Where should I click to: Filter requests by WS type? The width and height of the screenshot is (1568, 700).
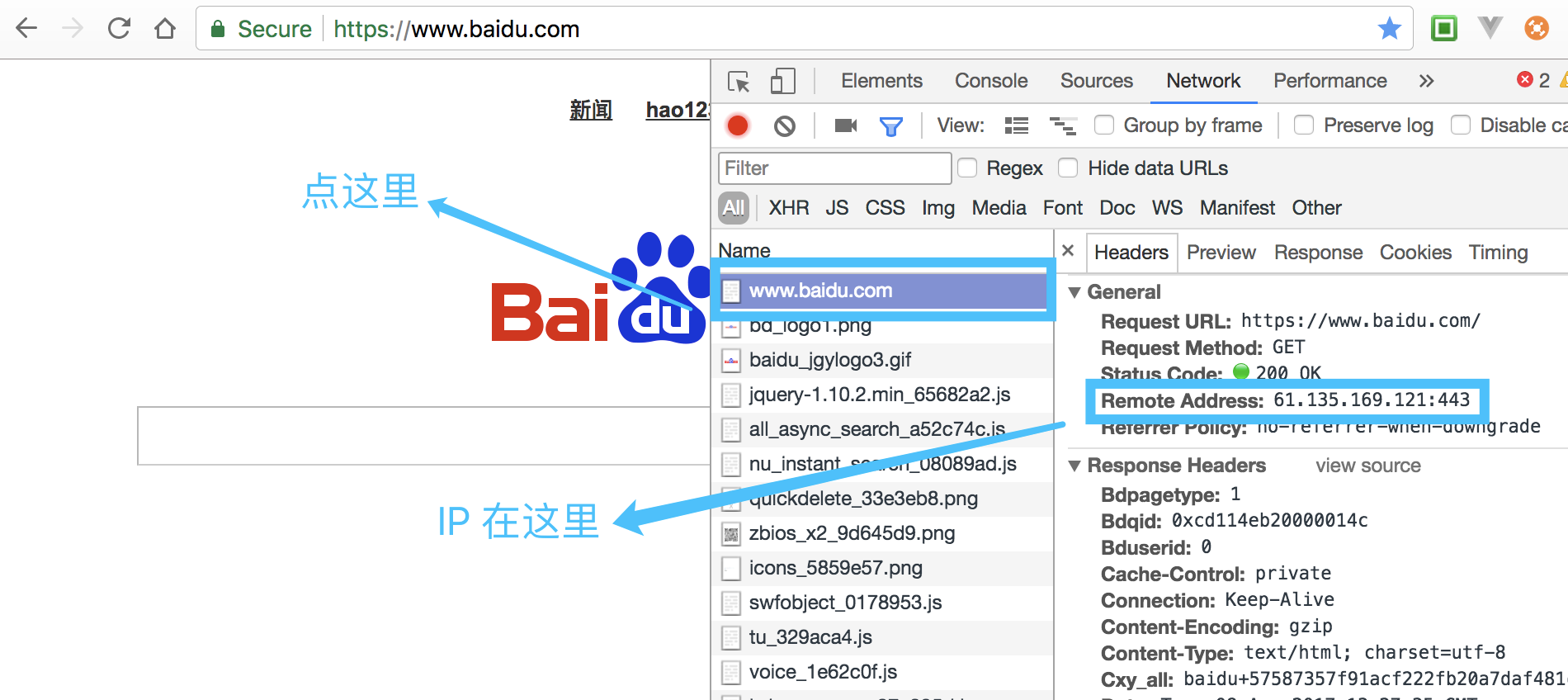(x=1168, y=207)
